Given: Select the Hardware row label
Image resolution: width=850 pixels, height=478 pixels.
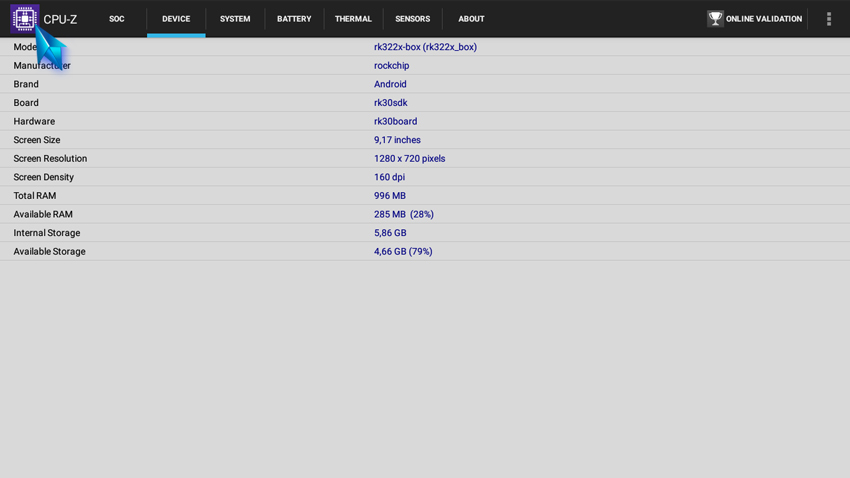Looking at the screenshot, I should [34, 121].
